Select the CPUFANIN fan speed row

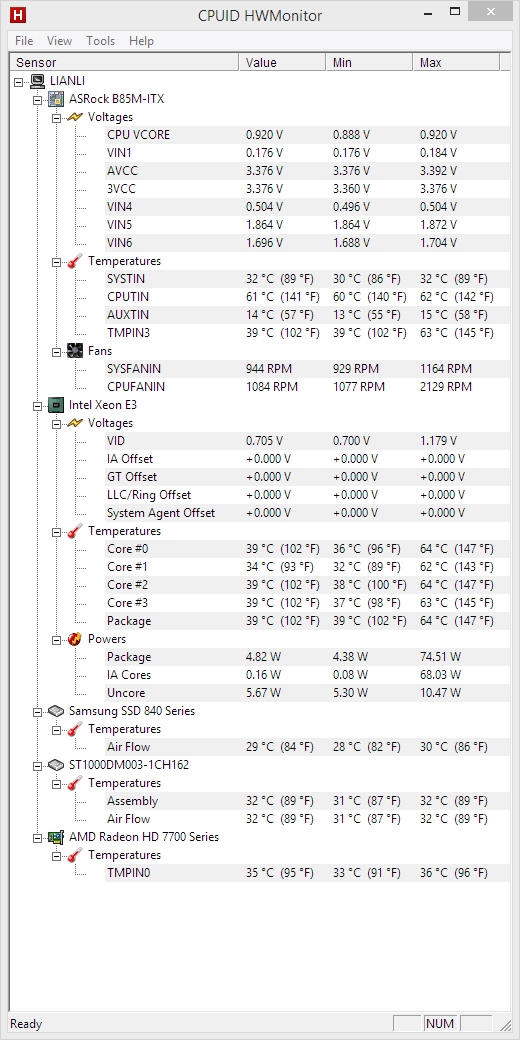[298, 387]
